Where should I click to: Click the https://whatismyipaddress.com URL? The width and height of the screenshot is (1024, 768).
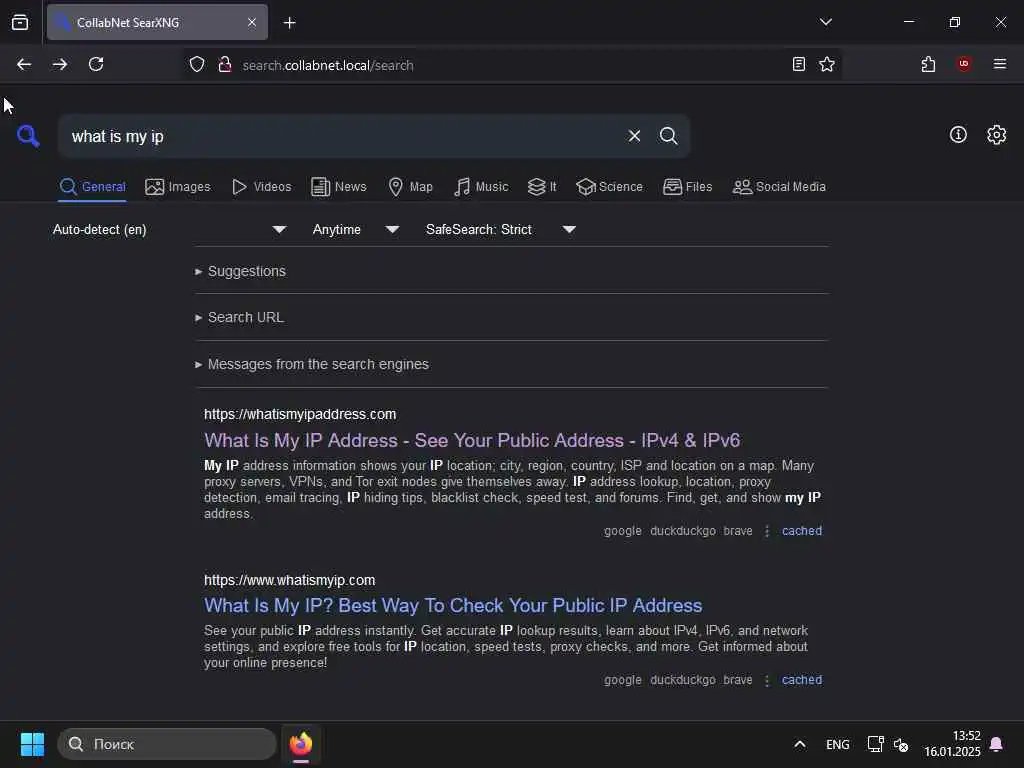[x=300, y=414]
